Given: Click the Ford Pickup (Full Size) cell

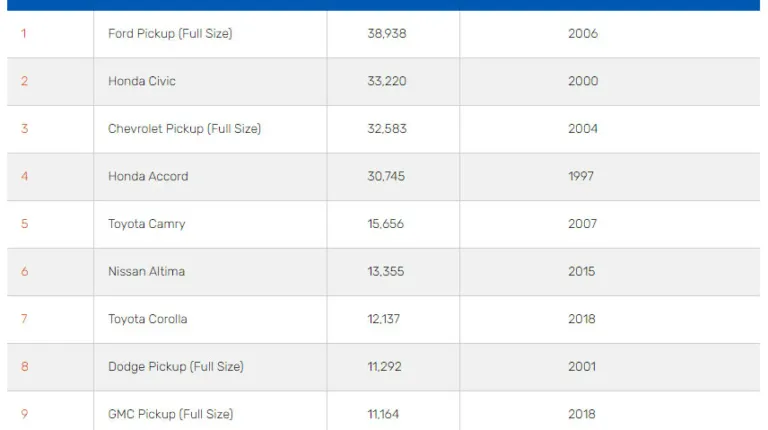Looking at the screenshot, I should [170, 34].
